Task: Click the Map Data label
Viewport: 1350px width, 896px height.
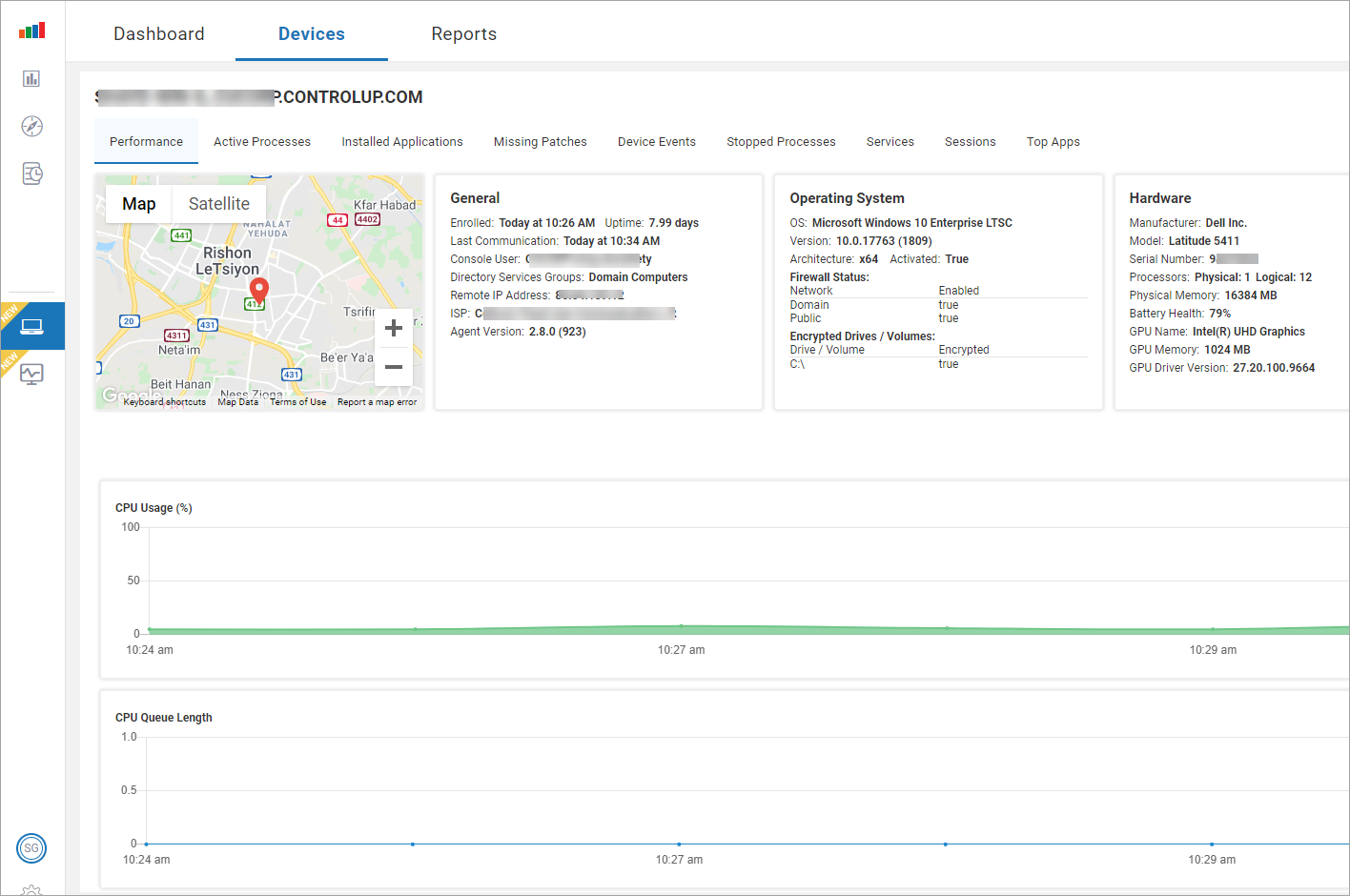Action: point(237,402)
